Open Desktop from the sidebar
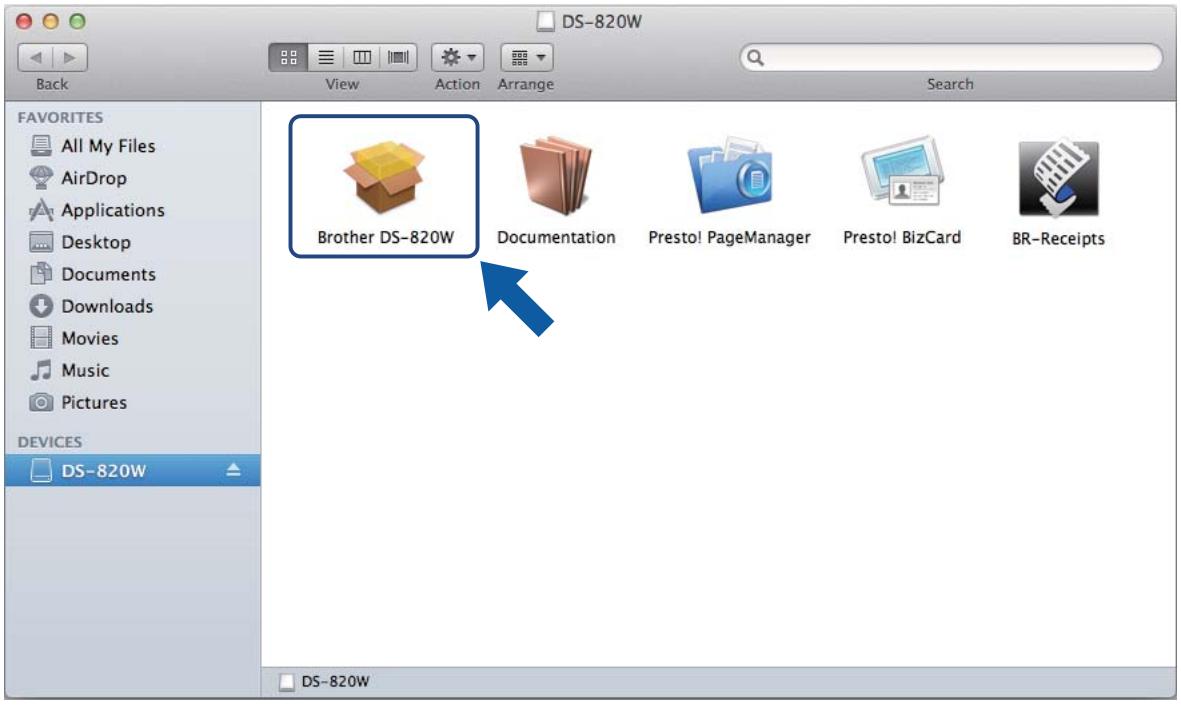1181x706 pixels. (x=133, y=242)
